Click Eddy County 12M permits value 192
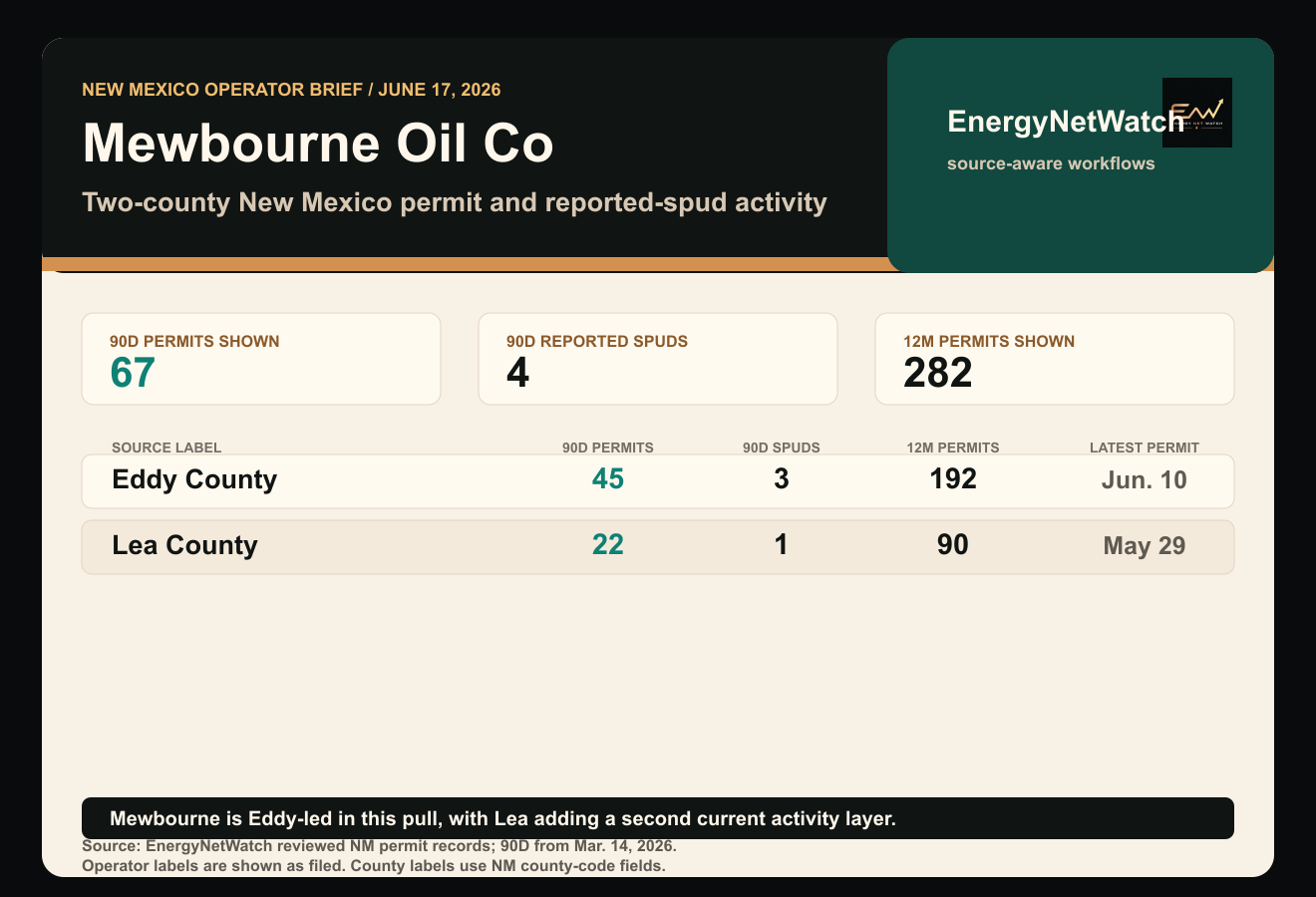 (x=953, y=478)
